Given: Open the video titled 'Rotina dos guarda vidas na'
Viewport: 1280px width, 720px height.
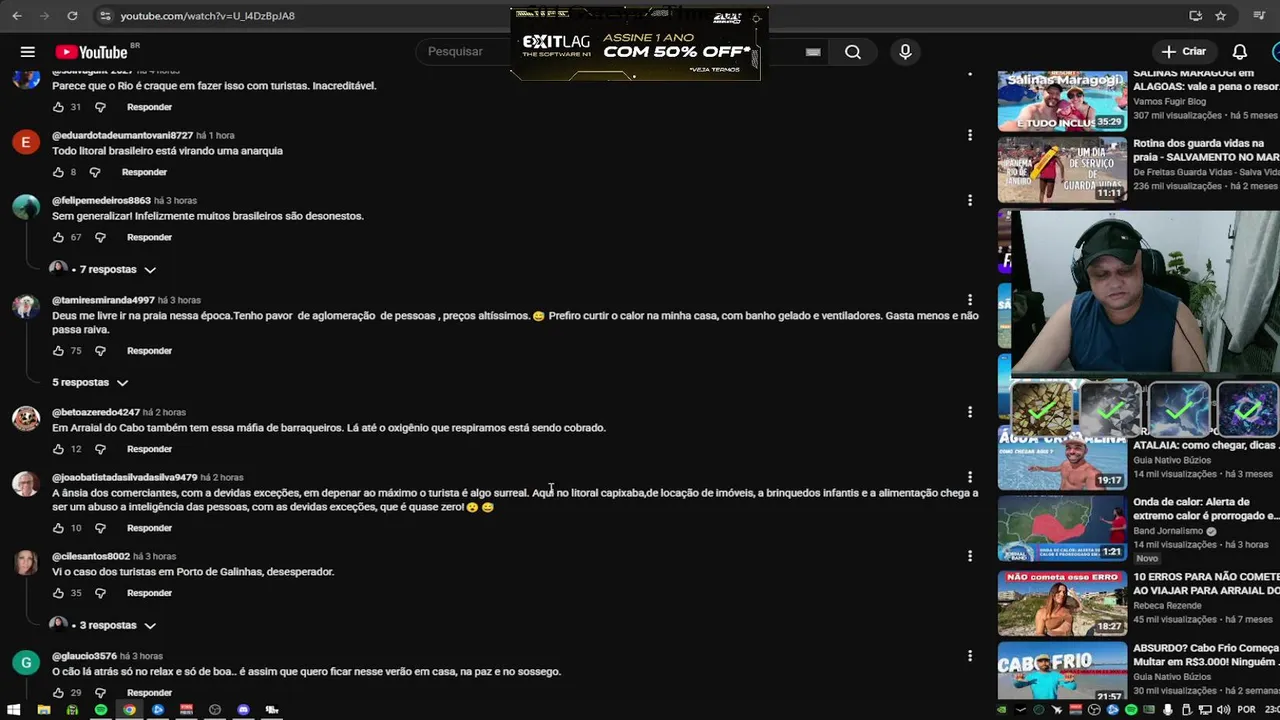Looking at the screenshot, I should 1206,150.
